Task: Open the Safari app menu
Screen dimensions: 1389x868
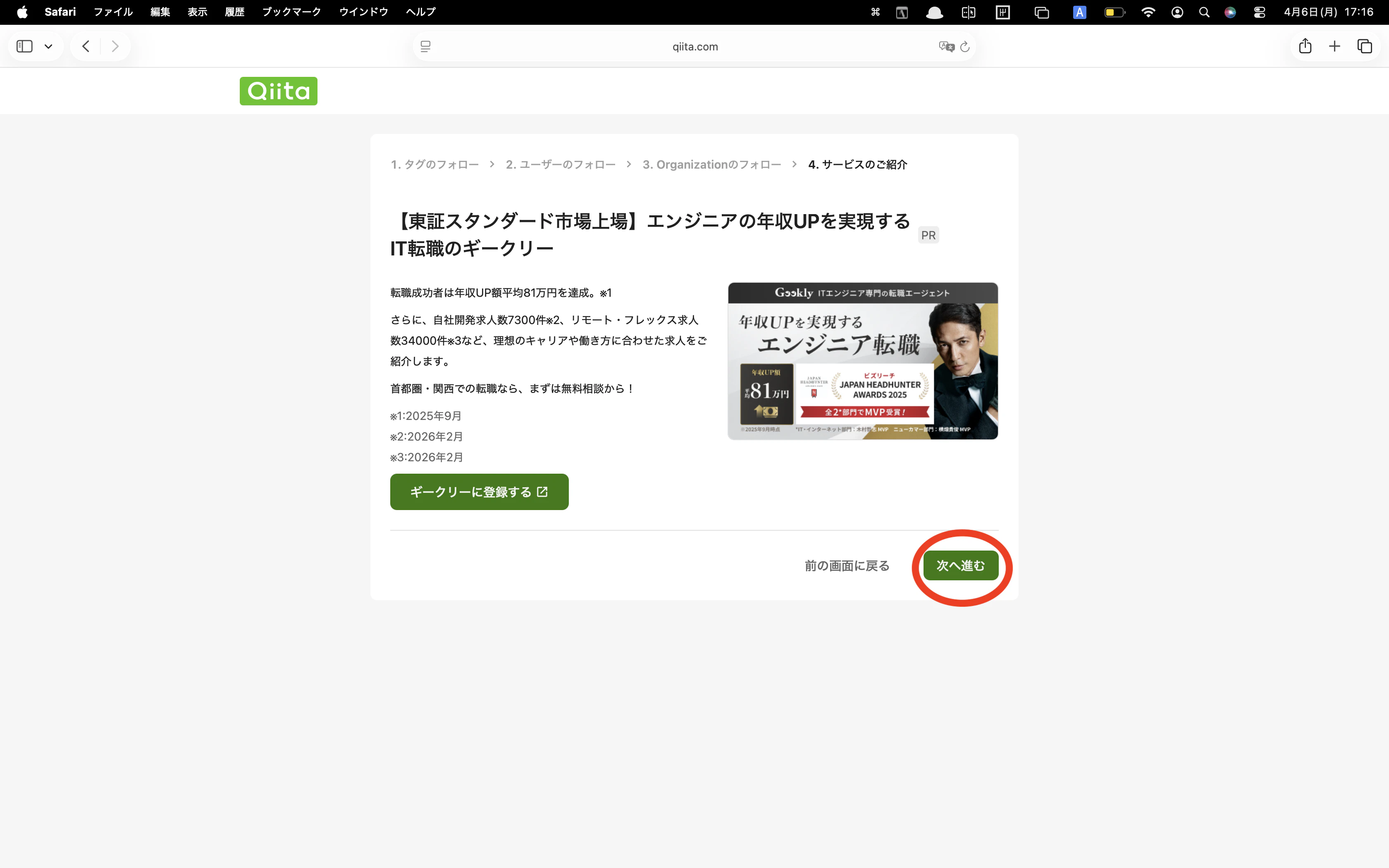Action: click(x=60, y=12)
